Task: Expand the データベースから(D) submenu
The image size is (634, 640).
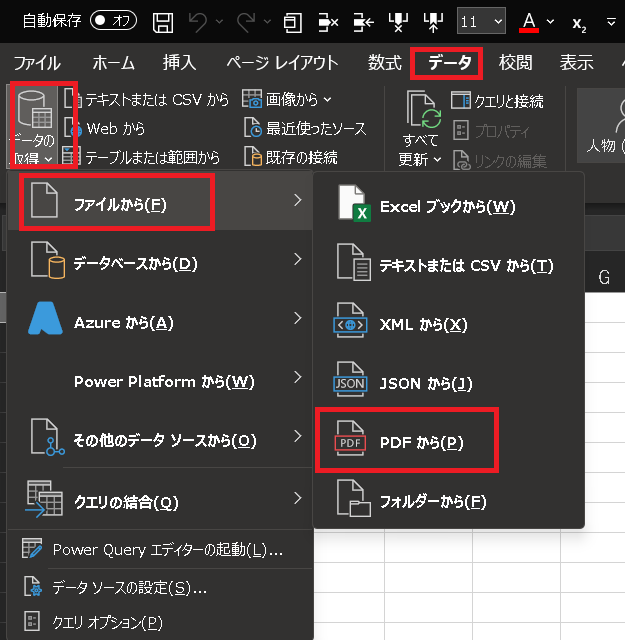Action: tap(160, 261)
